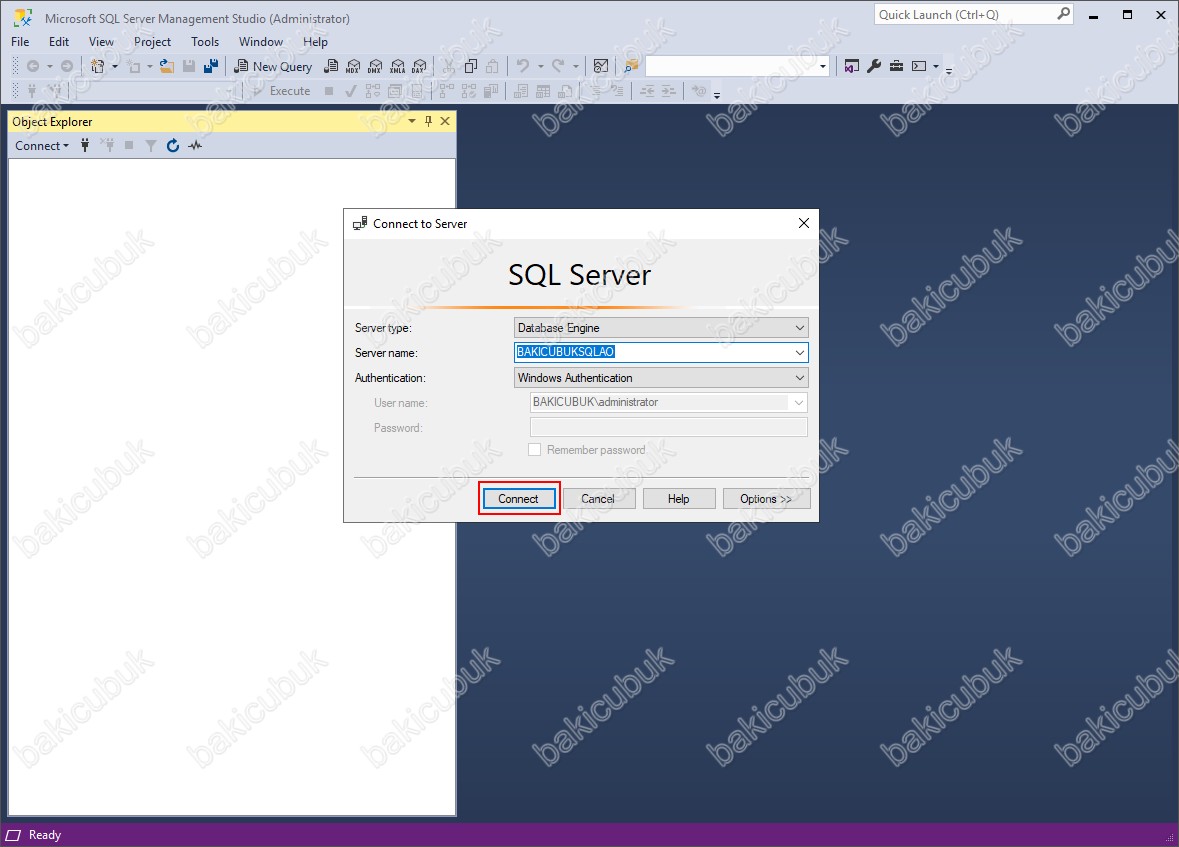Expand the New Project dropdown arrow
This screenshot has height=847, width=1179.
point(115,66)
